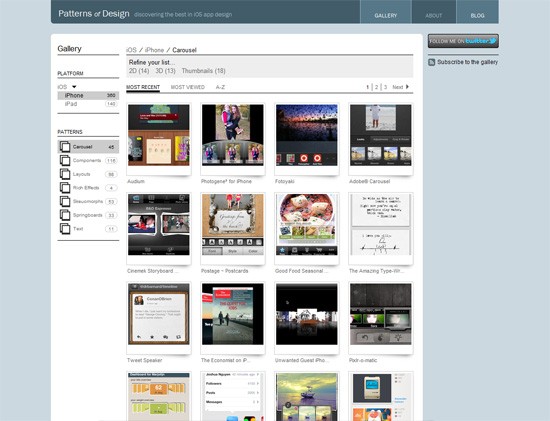Open the Cinemek Storyboard thumbnail

point(159,225)
